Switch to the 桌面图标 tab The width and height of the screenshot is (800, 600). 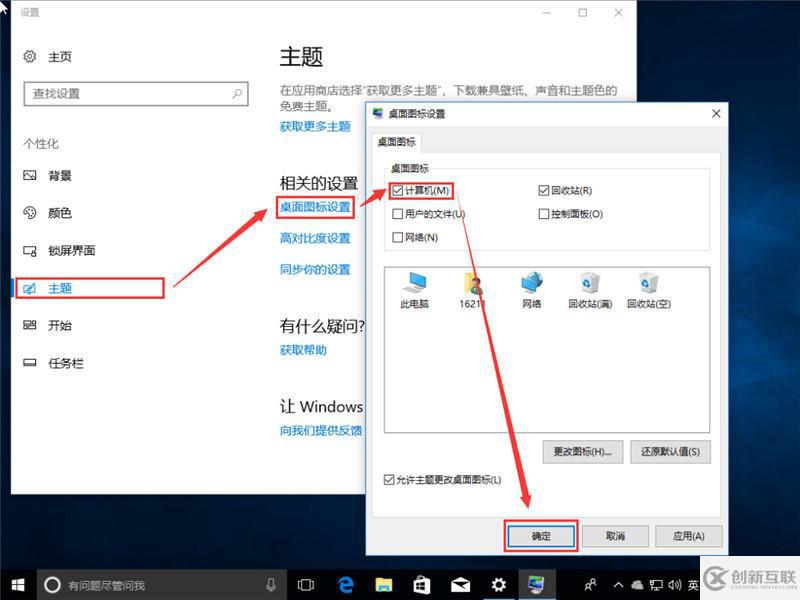coord(397,141)
